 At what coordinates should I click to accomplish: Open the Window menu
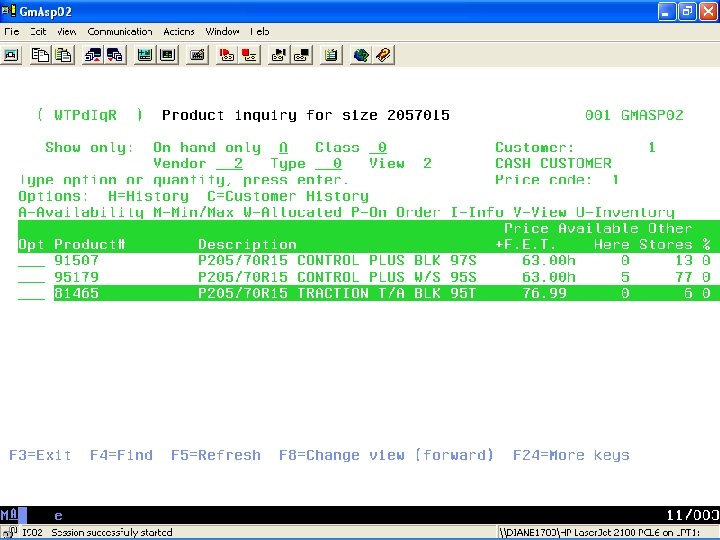coord(222,32)
